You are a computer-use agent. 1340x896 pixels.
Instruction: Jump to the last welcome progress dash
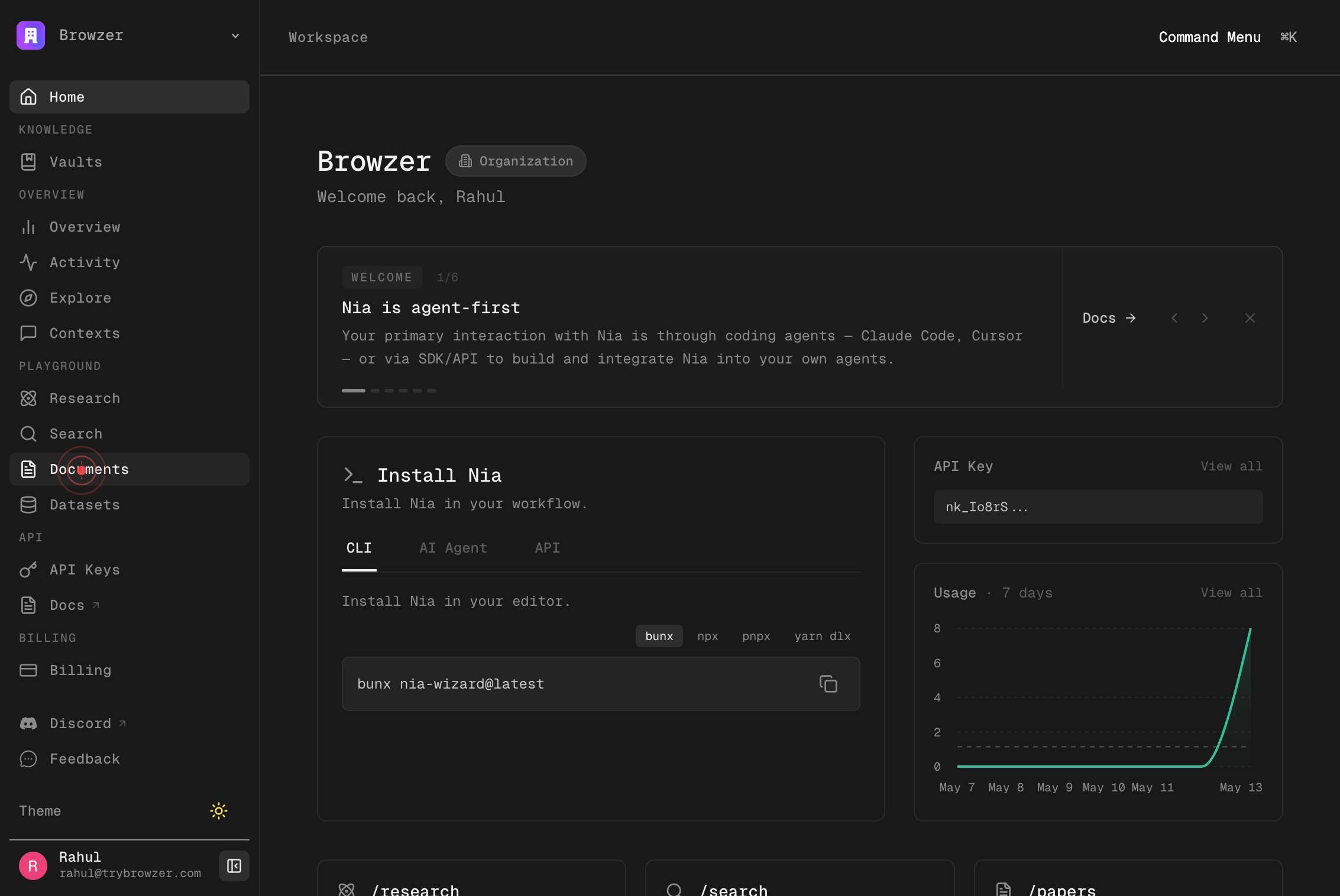pyautogui.click(x=432, y=391)
